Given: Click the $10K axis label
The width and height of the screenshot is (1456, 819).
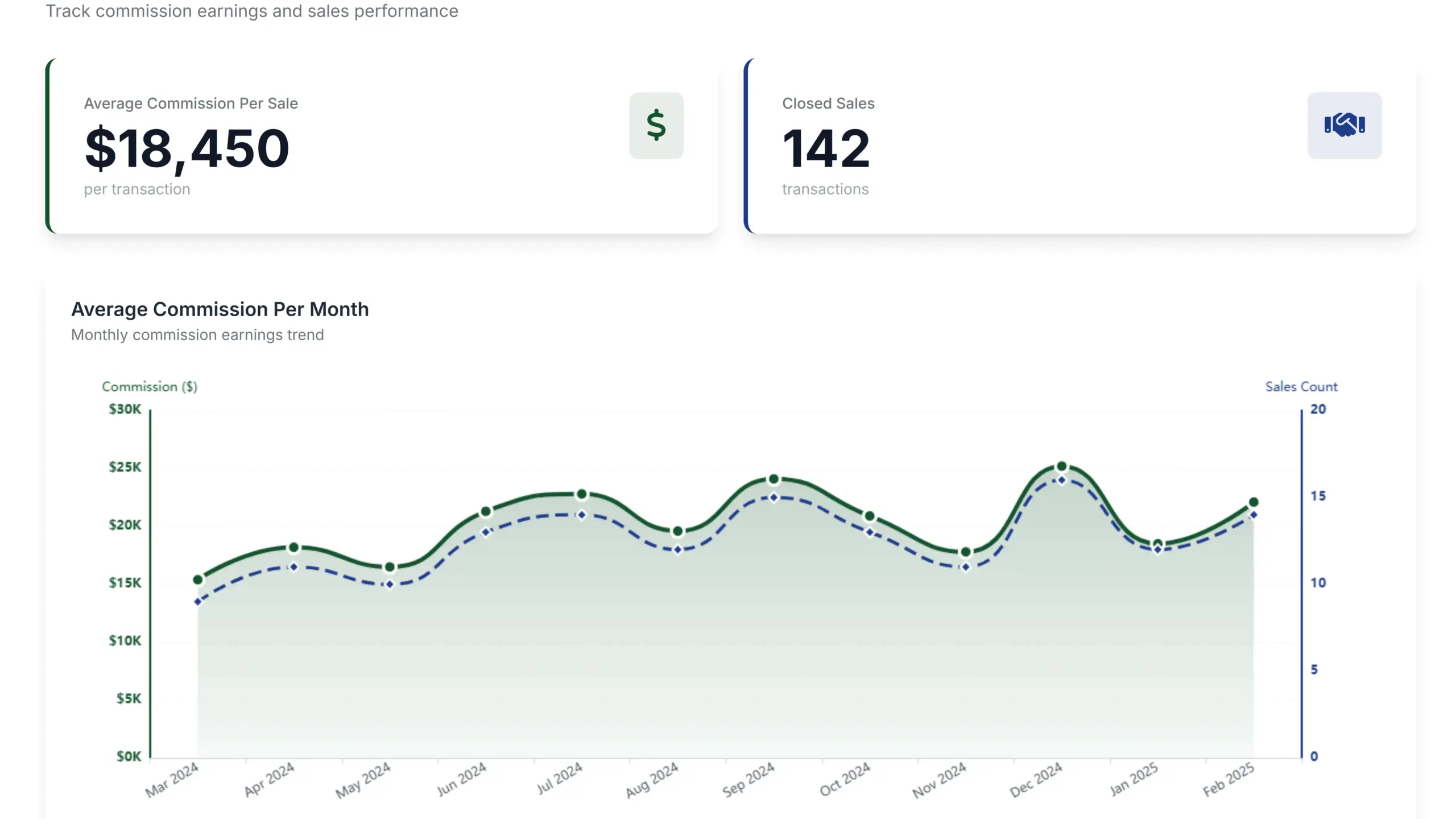Looking at the screenshot, I should 125,641.
